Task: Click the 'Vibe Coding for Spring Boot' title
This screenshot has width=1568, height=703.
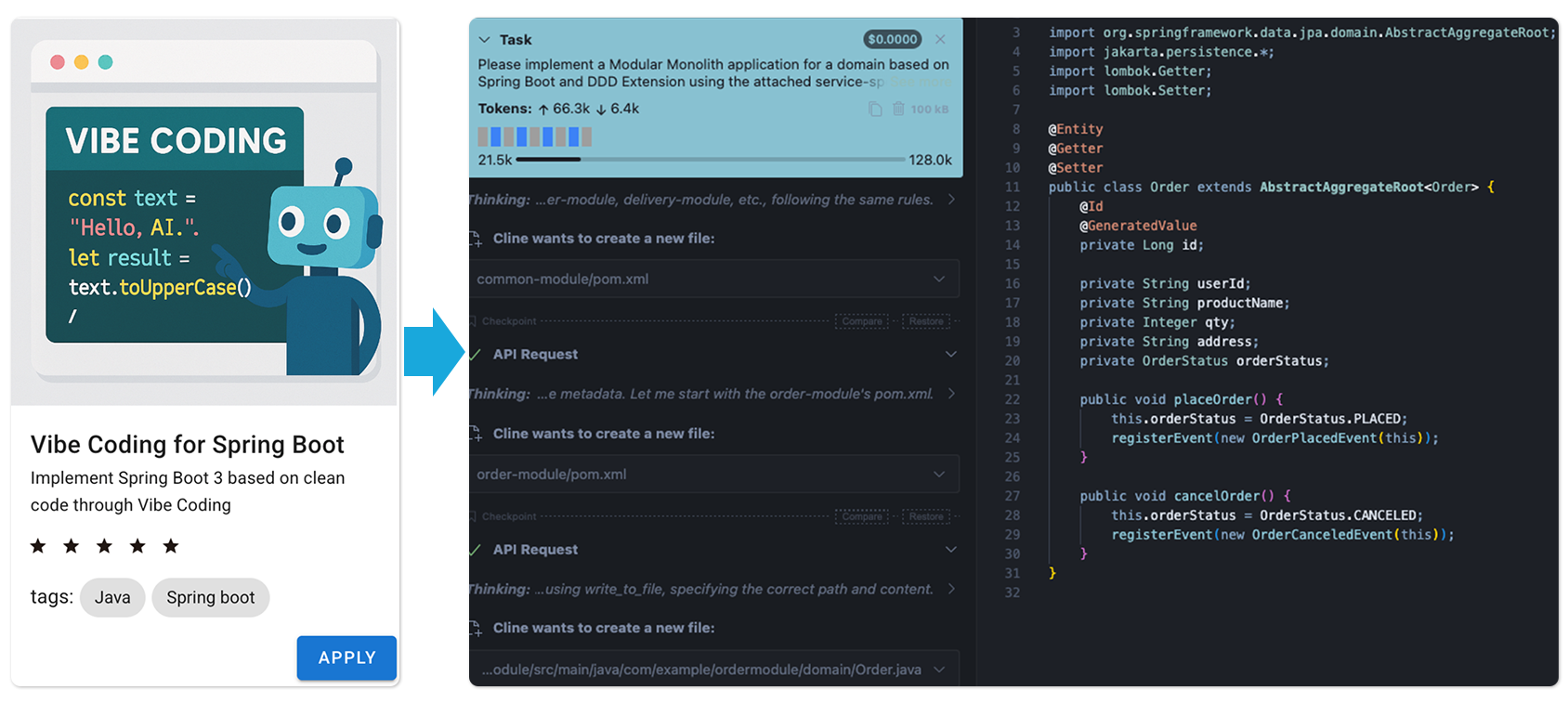Action: coord(188,445)
